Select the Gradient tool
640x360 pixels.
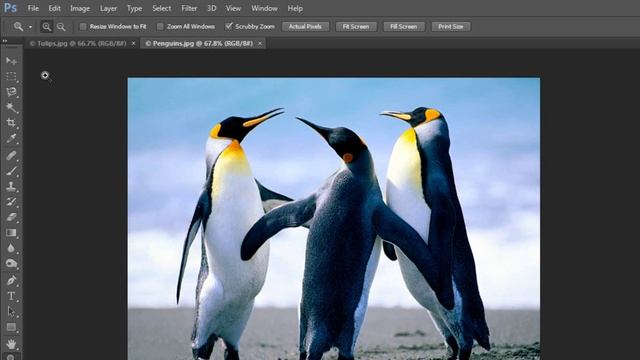pyautogui.click(x=11, y=233)
